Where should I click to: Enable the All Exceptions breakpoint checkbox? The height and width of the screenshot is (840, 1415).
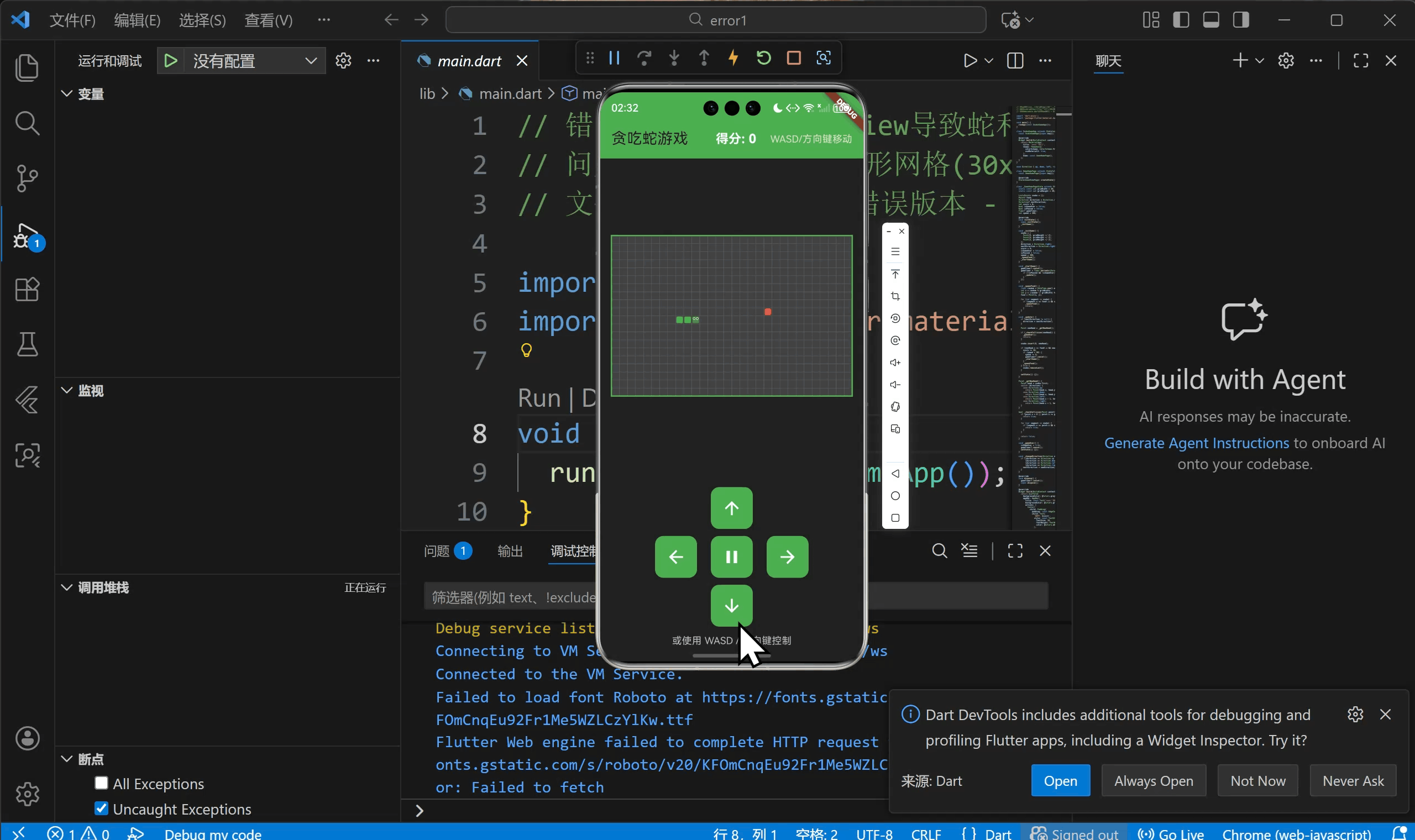coord(101,783)
